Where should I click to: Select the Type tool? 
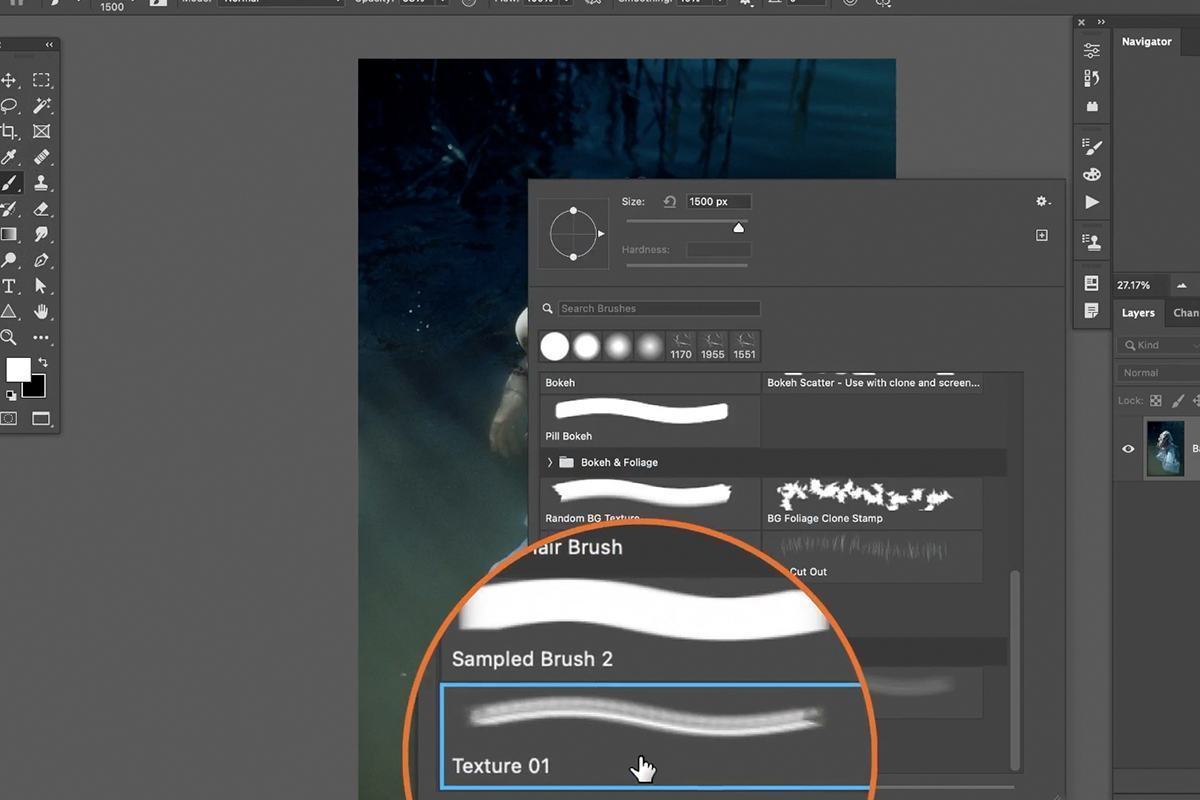(9, 287)
